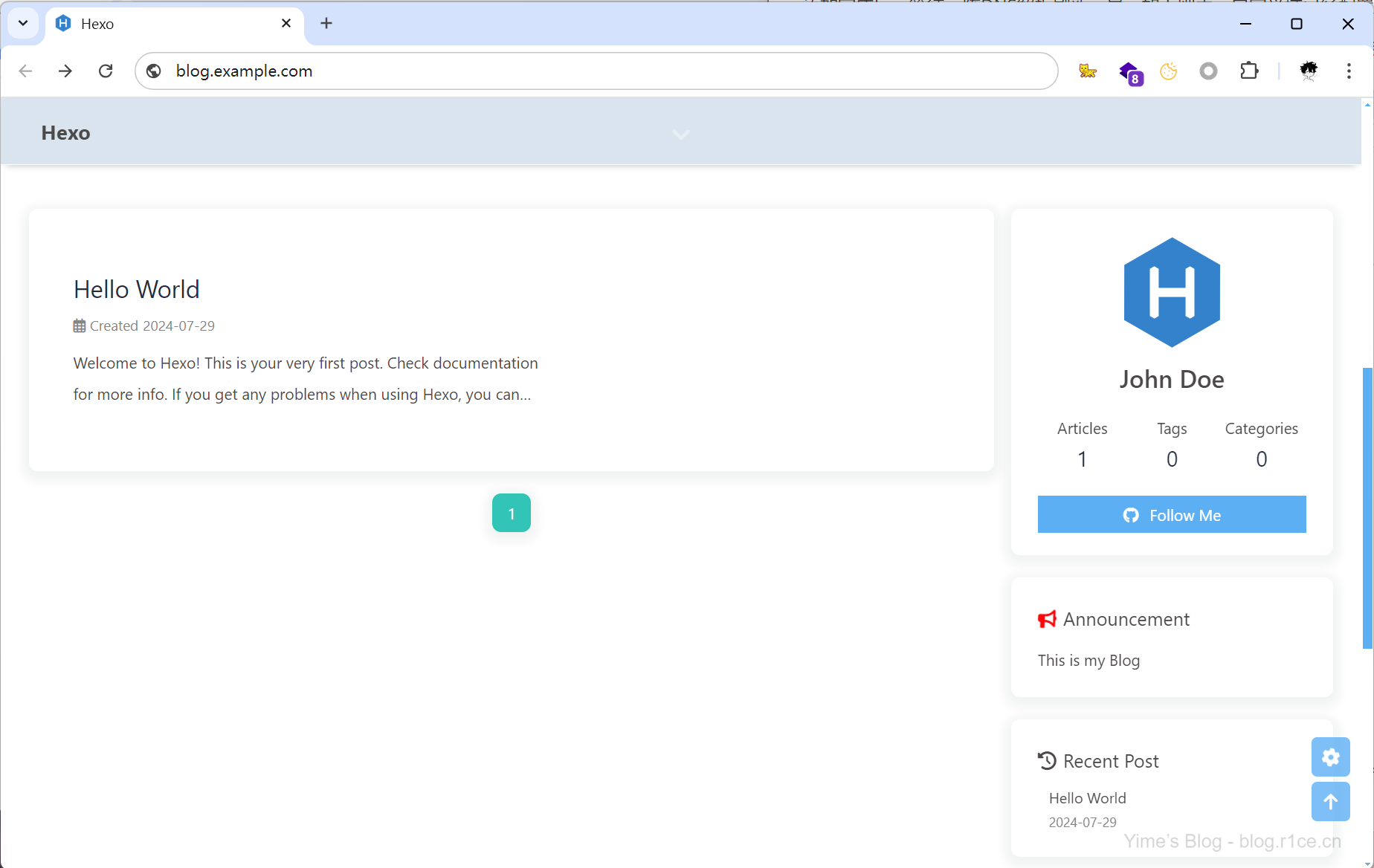Click the cookie extension icon
1374x868 pixels.
coord(1169,71)
